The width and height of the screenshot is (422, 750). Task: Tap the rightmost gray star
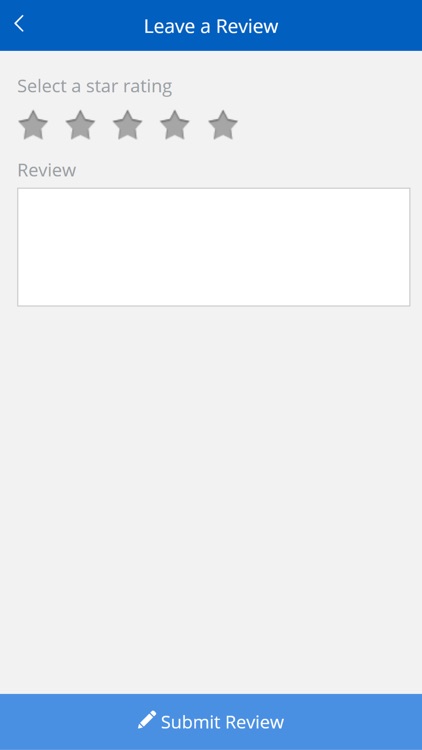tap(223, 125)
